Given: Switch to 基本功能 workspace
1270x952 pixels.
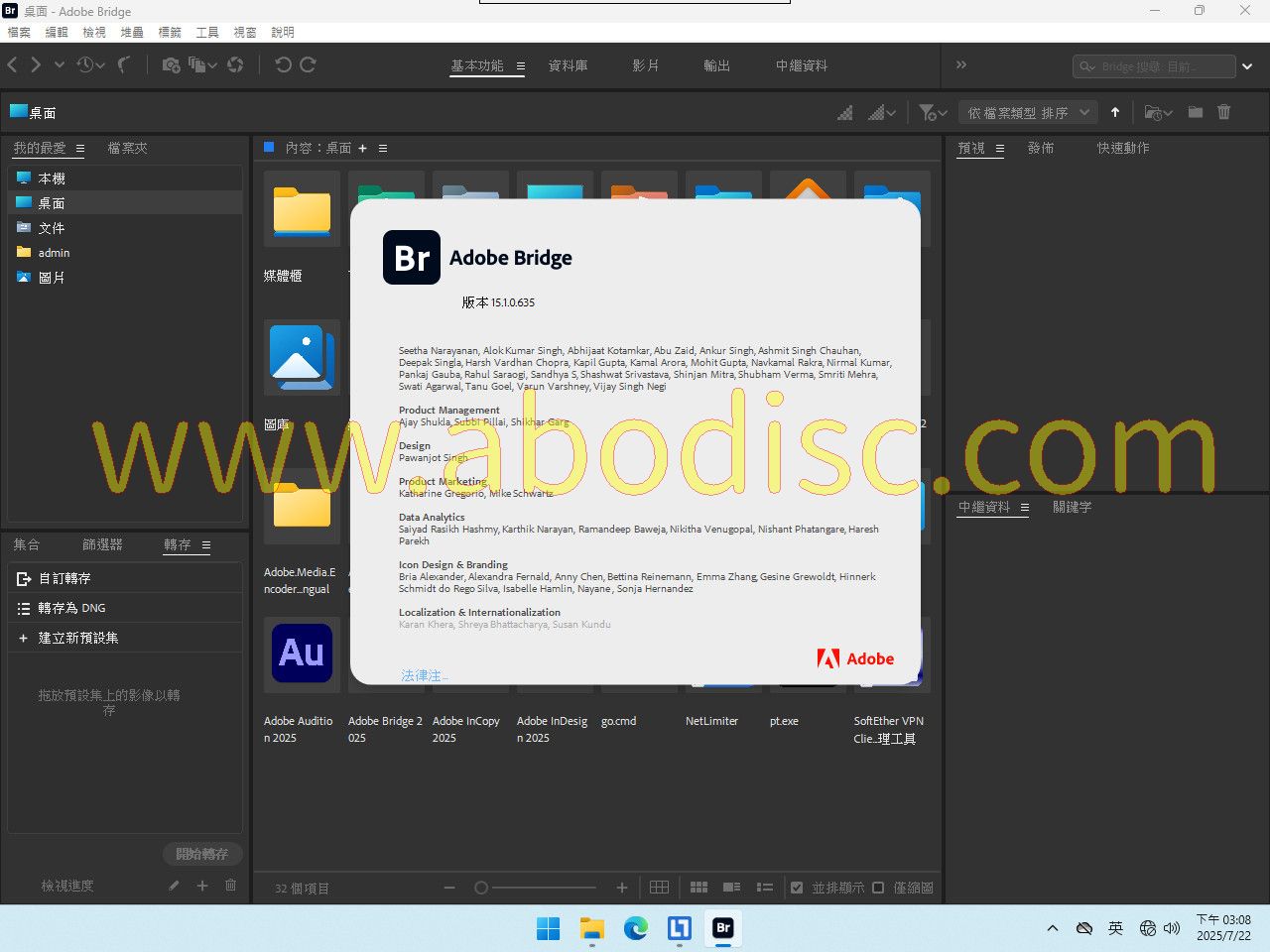Looking at the screenshot, I should click(x=477, y=65).
